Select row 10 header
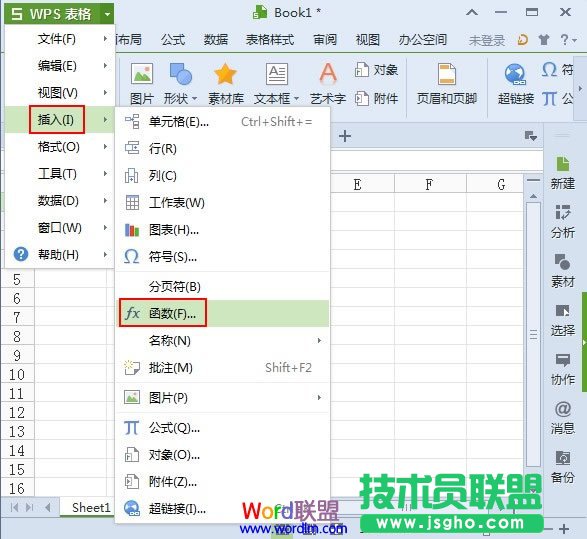 [17, 374]
